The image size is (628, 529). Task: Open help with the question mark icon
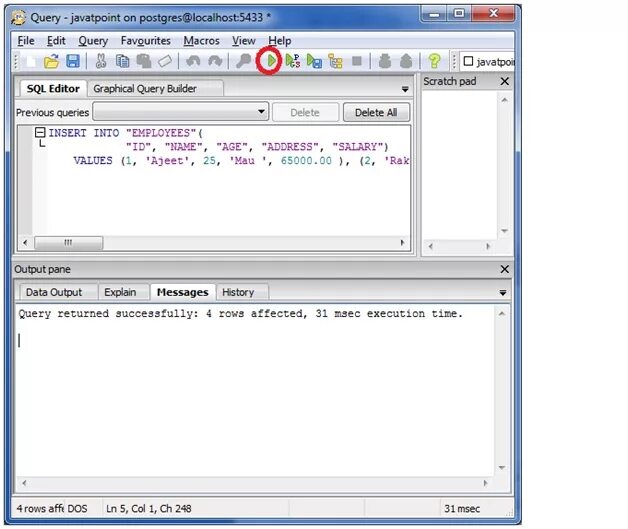click(435, 61)
